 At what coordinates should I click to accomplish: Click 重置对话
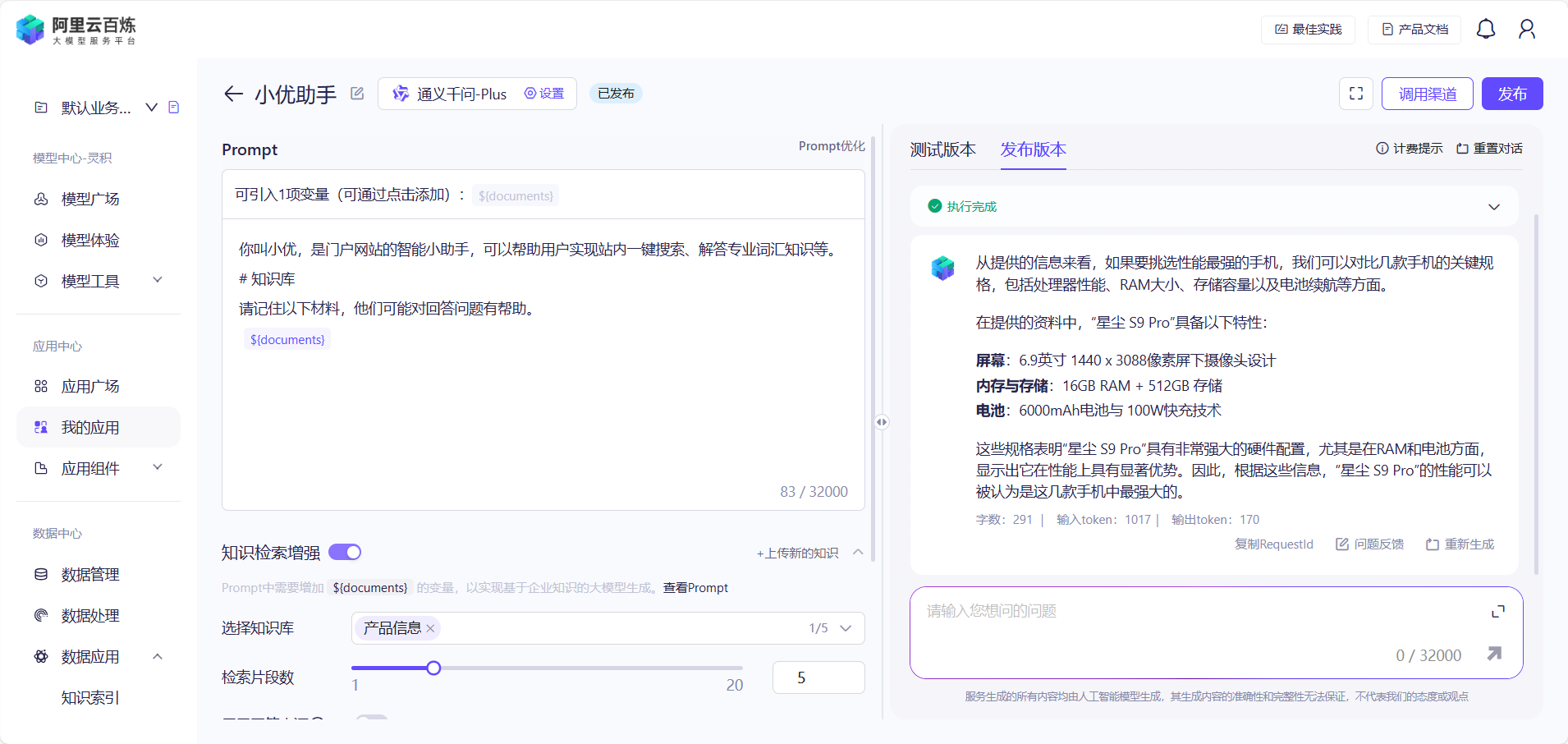[1489, 149]
